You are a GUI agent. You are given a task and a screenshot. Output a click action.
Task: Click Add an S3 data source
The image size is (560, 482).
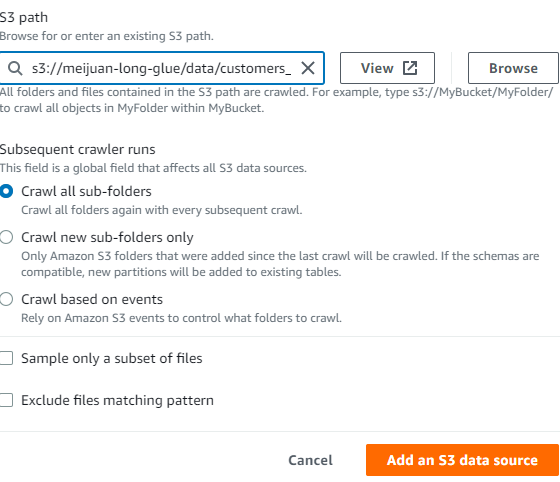tap(462, 460)
